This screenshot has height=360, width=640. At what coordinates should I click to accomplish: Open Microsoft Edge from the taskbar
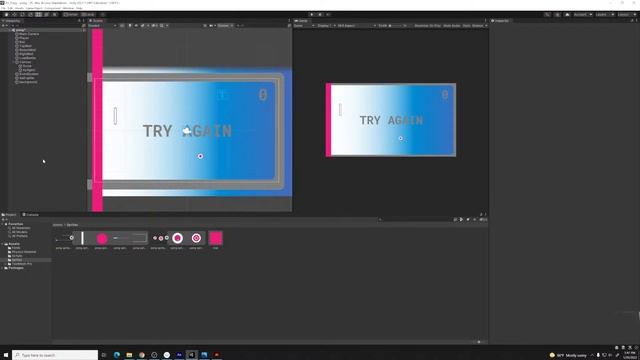tap(117, 355)
